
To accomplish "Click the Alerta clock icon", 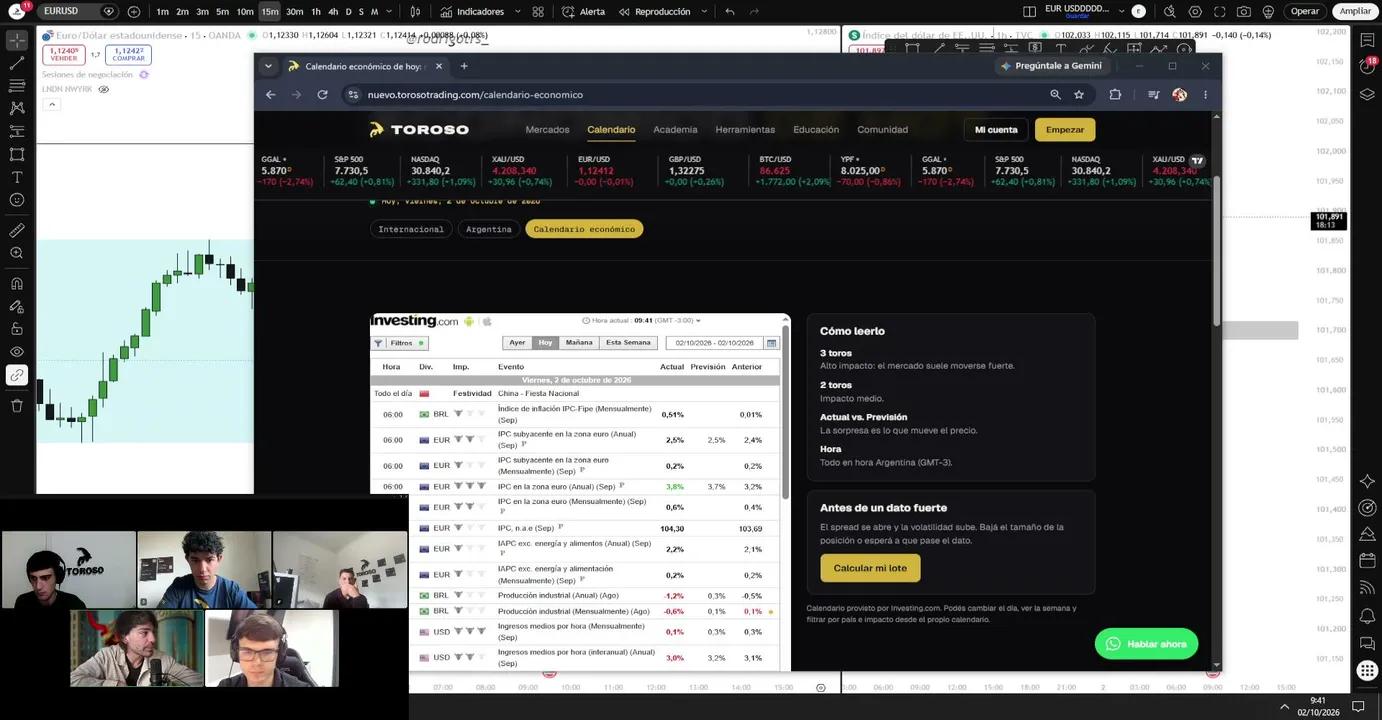I will 568,11.
